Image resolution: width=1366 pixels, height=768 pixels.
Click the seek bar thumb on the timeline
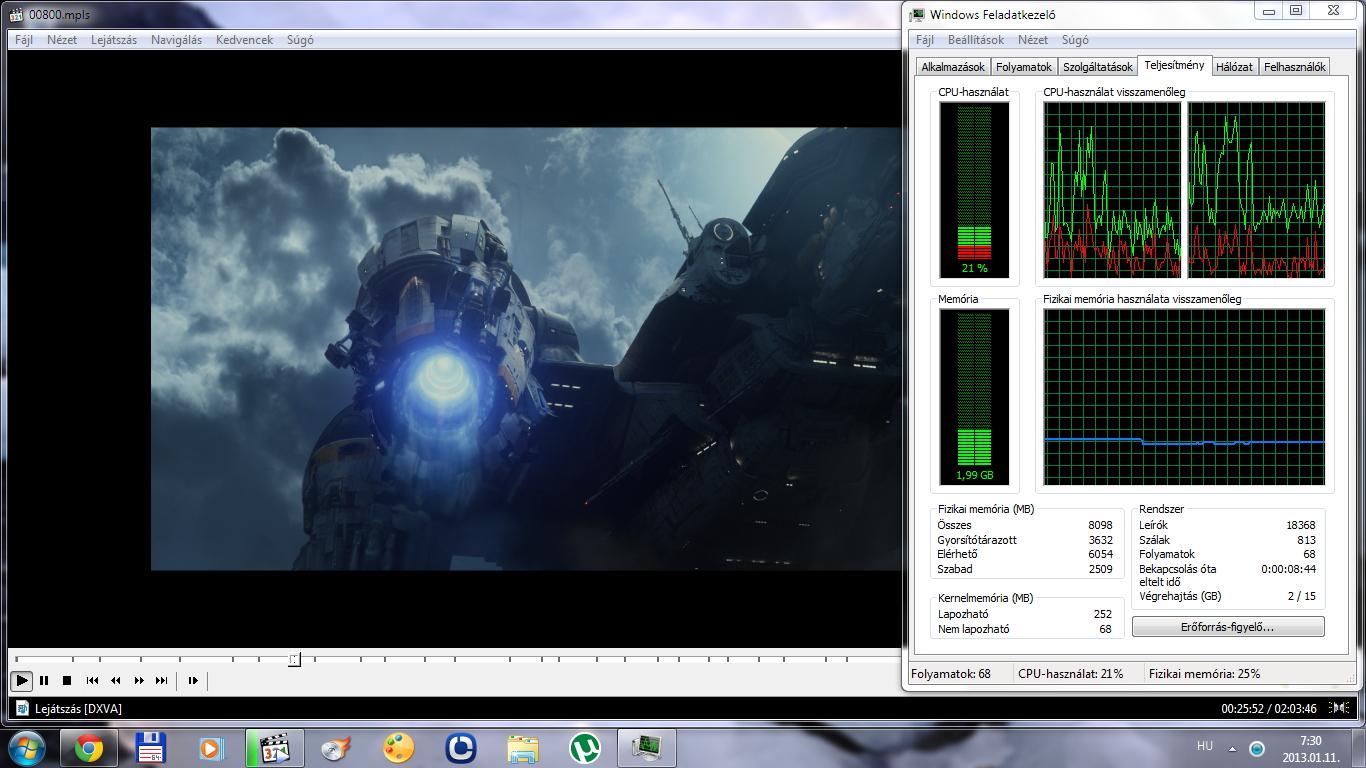294,659
